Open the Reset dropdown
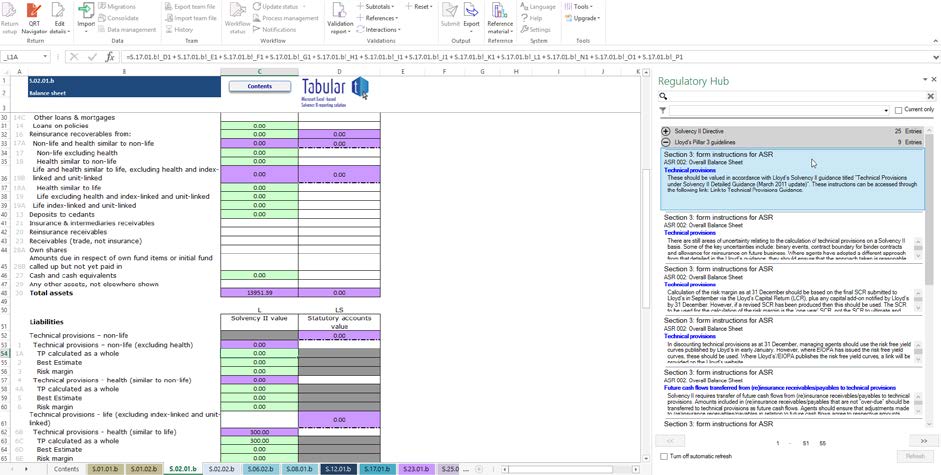The image size is (941, 475). (x=418, y=7)
